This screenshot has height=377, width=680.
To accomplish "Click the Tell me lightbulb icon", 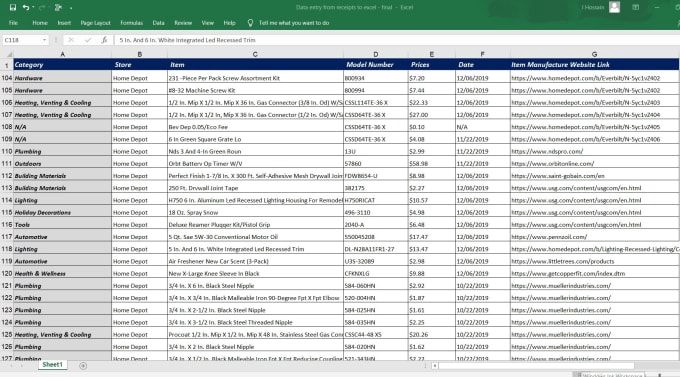I will click(250, 23).
